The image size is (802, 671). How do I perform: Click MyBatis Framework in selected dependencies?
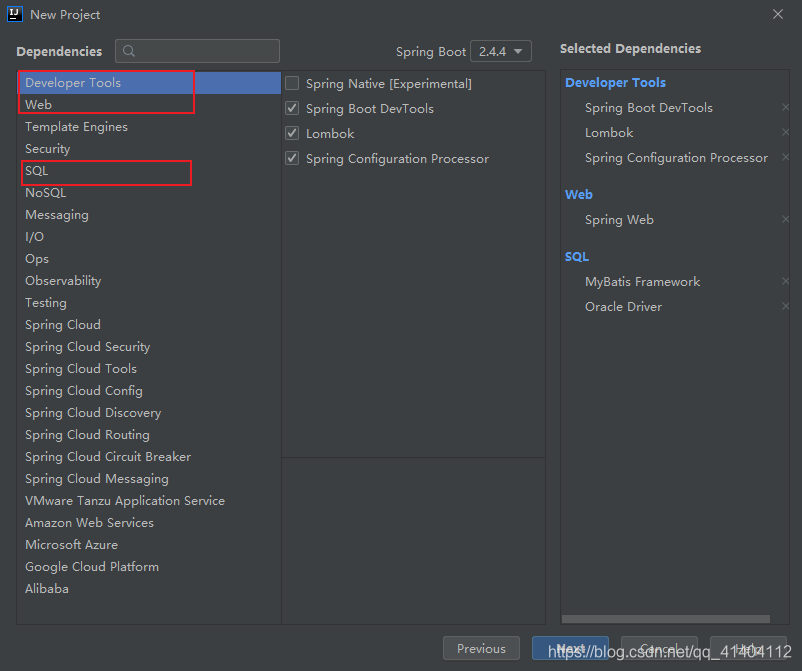(642, 281)
